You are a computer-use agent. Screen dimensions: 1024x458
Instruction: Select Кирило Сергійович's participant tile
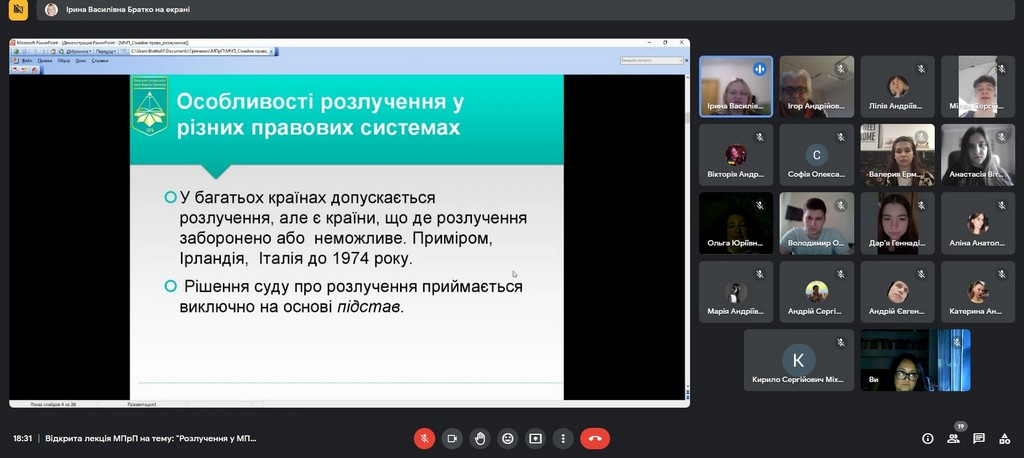[798, 360]
